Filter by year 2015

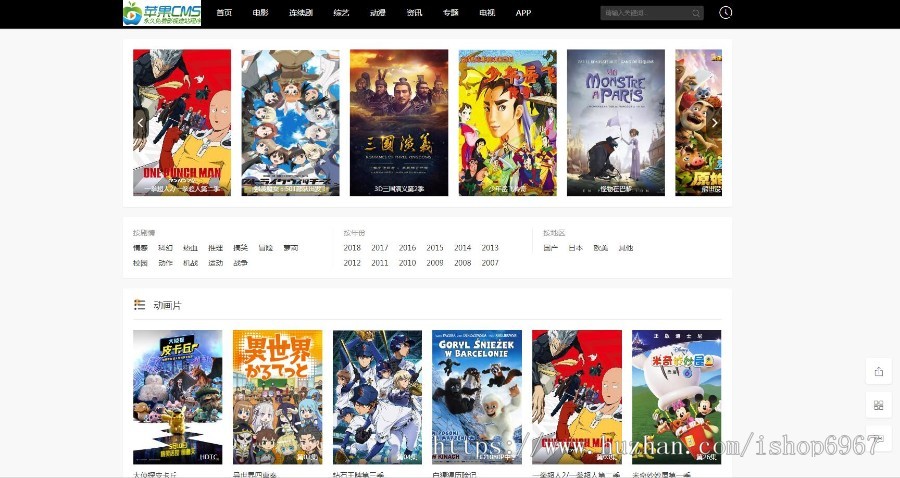(x=435, y=248)
